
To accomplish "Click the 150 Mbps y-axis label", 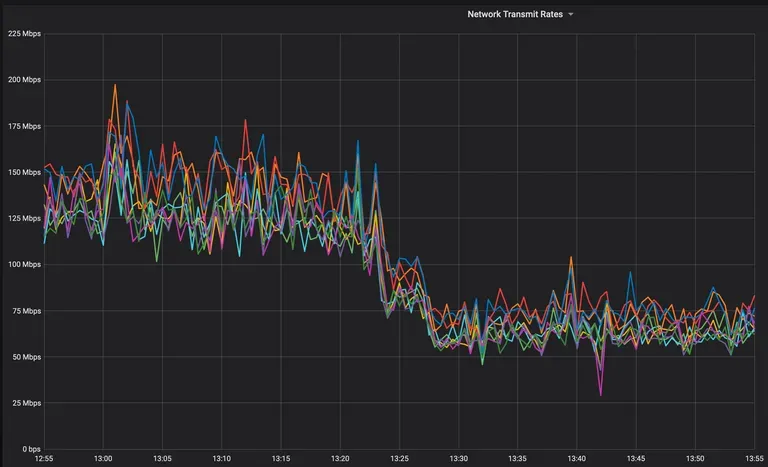I will coord(24,172).
